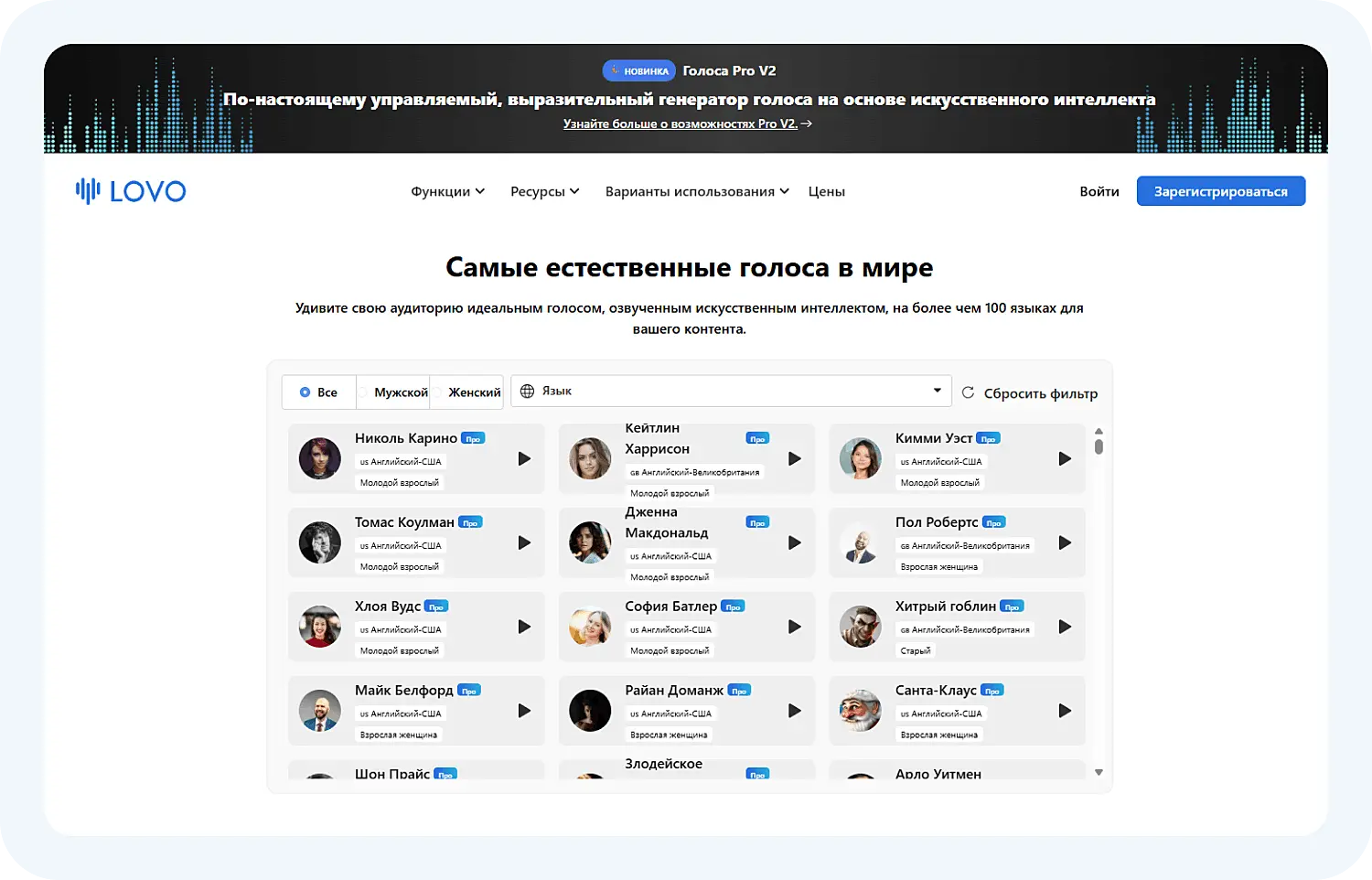Open Варианты использования menu
The height and width of the screenshot is (880, 1372).
(x=696, y=191)
